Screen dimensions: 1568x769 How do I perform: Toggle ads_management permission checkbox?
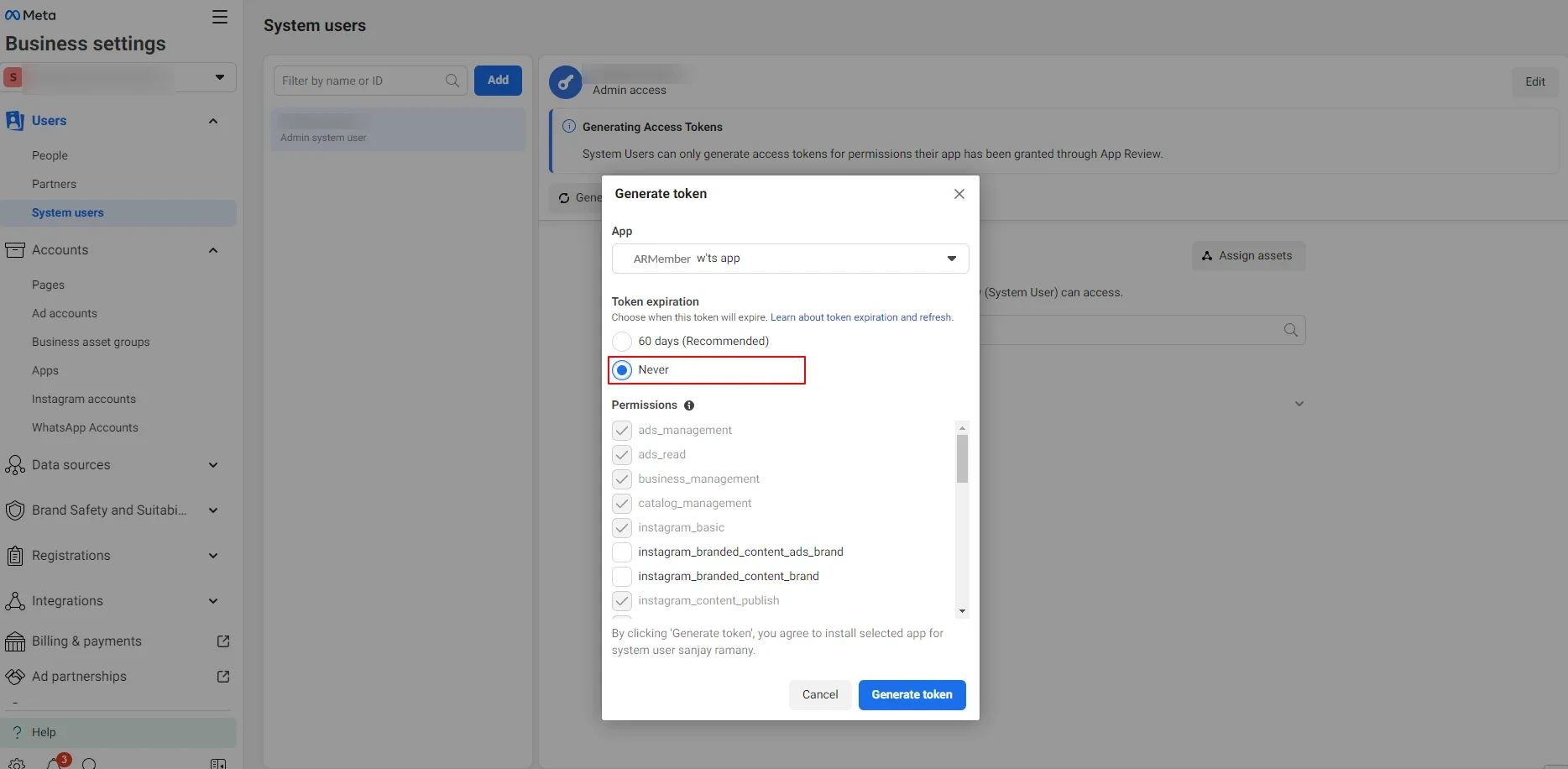point(622,431)
